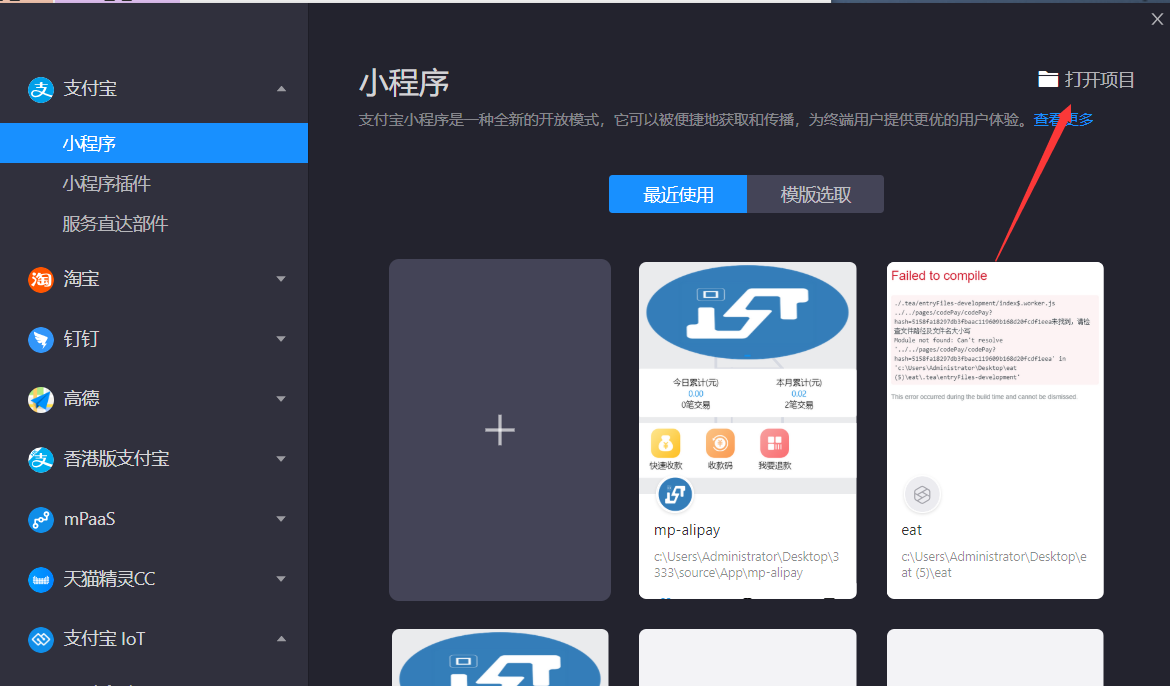Click the 小程序 page heading

(x=404, y=83)
